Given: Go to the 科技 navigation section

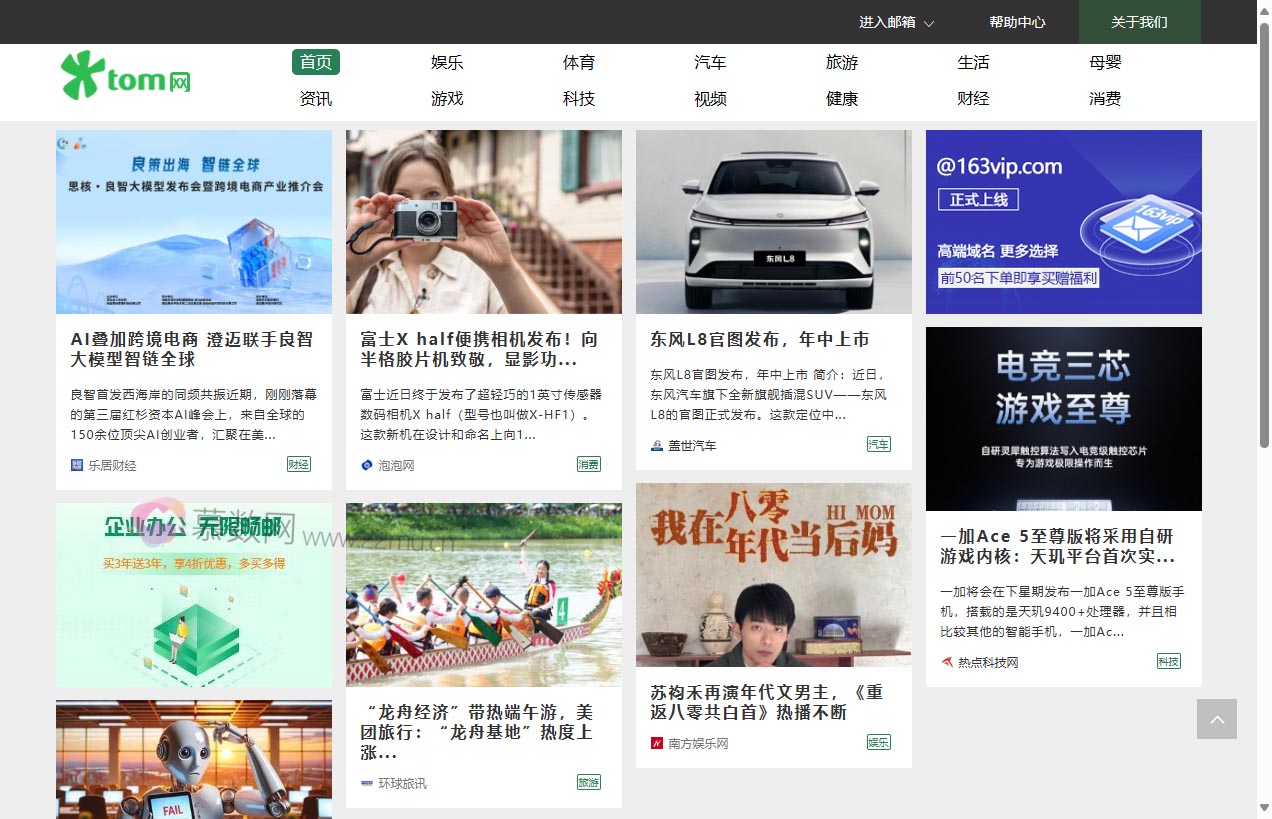Looking at the screenshot, I should pos(579,99).
